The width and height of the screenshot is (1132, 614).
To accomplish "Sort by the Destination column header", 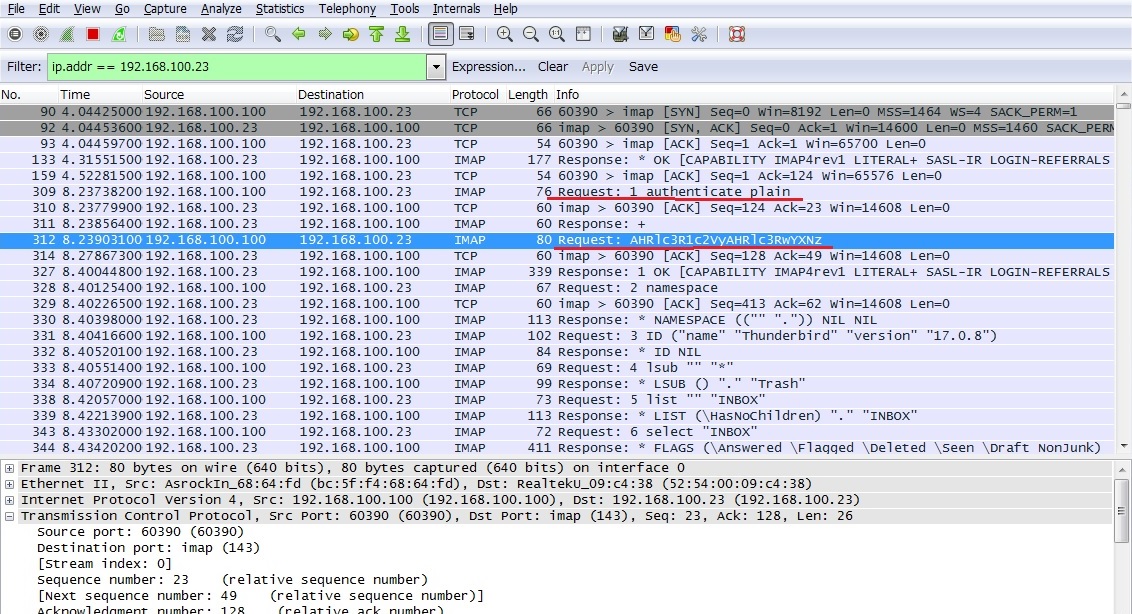I will [373, 95].
